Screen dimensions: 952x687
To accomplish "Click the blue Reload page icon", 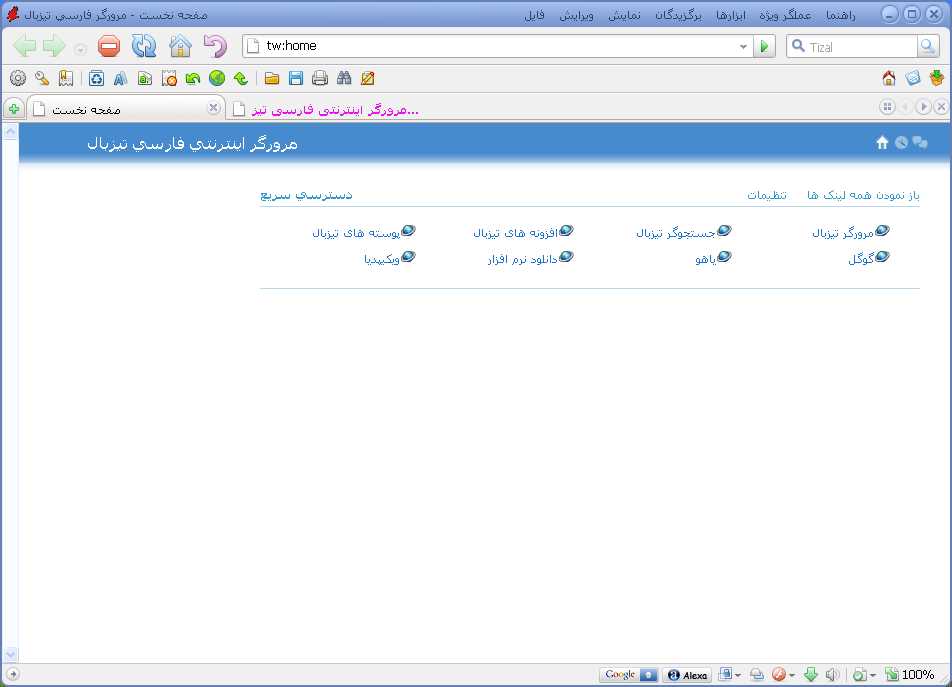I will [144, 46].
